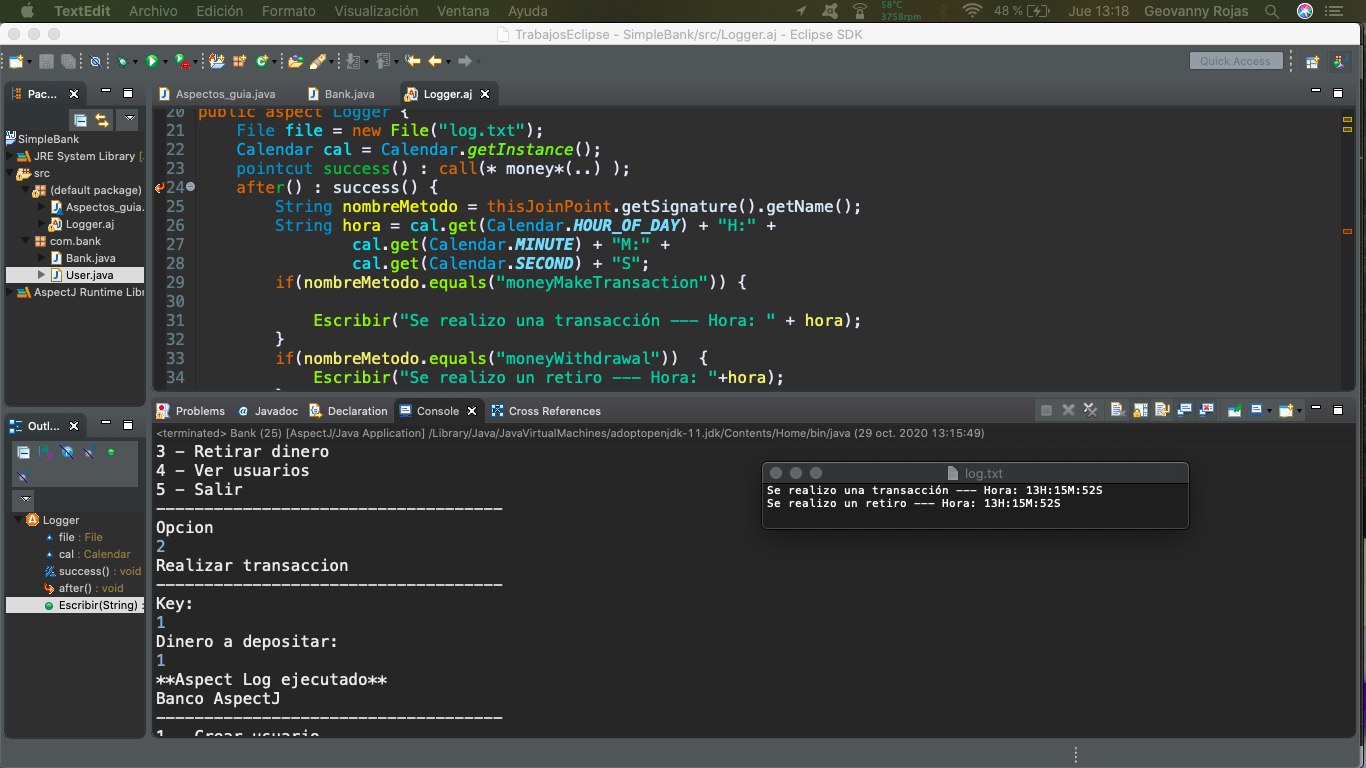The width and height of the screenshot is (1366, 768).
Task: Toggle Show Console When Output Changes
Action: click(1185, 411)
